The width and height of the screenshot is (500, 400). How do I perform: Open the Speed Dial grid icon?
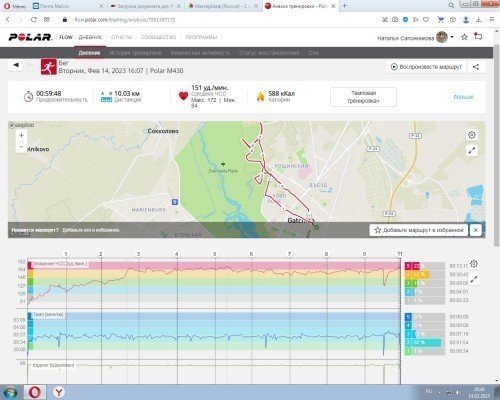(47, 20)
